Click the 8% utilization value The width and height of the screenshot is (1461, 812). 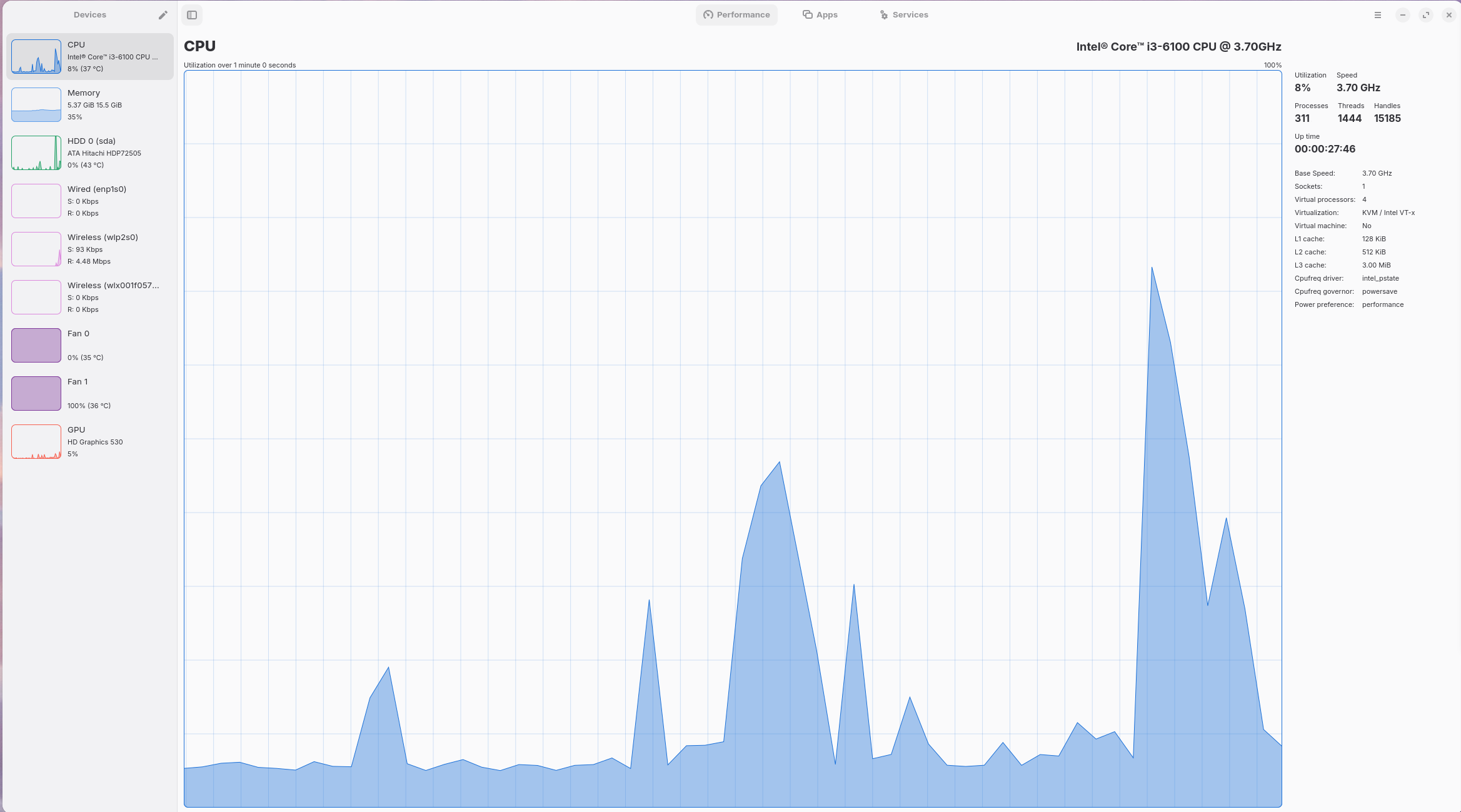(x=1302, y=88)
